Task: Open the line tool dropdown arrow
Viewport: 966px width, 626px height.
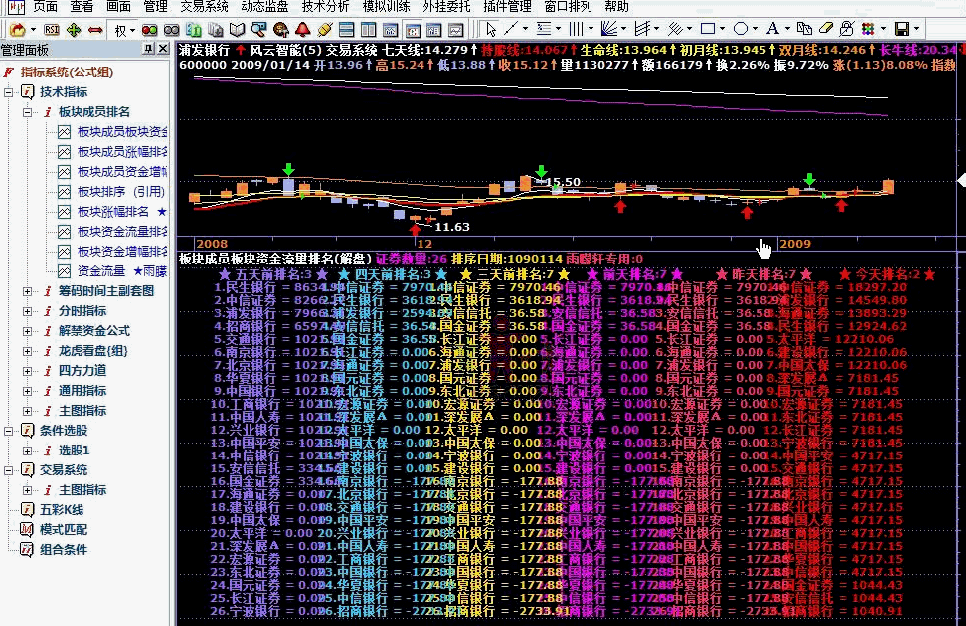Action: tap(525, 28)
